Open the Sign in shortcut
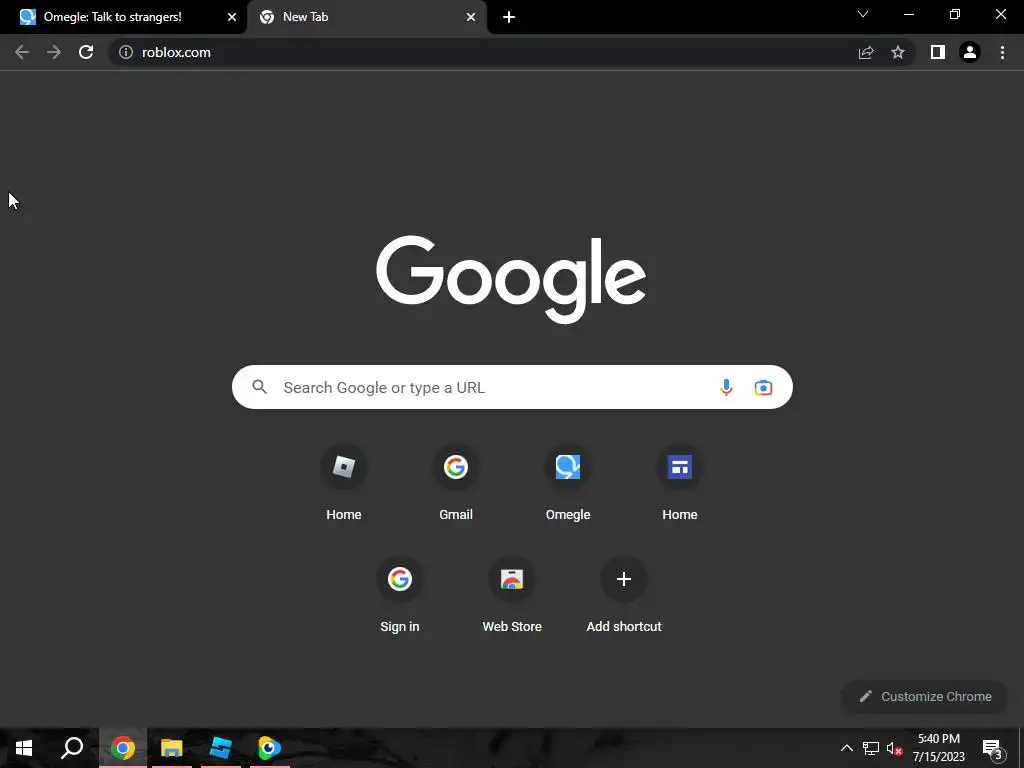Screen dimensions: 1024x768 pos(400,596)
